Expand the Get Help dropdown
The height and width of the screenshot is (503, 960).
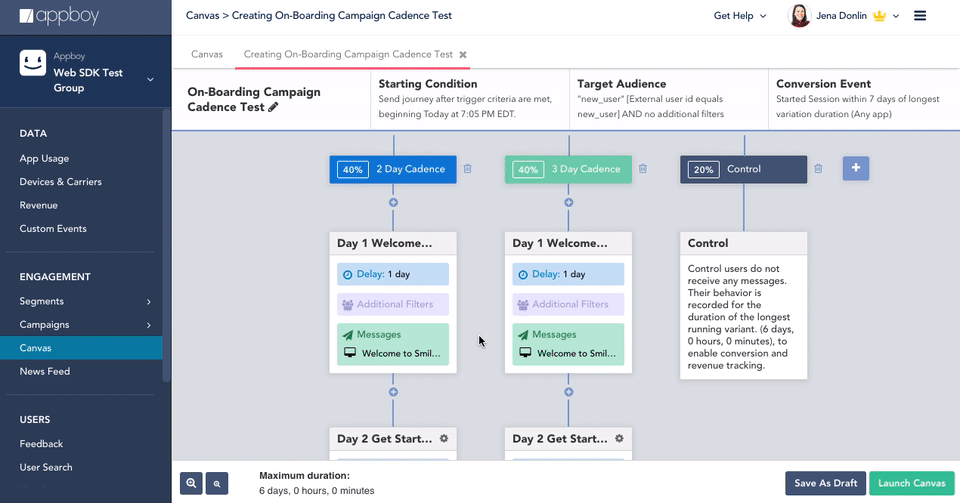tap(740, 16)
